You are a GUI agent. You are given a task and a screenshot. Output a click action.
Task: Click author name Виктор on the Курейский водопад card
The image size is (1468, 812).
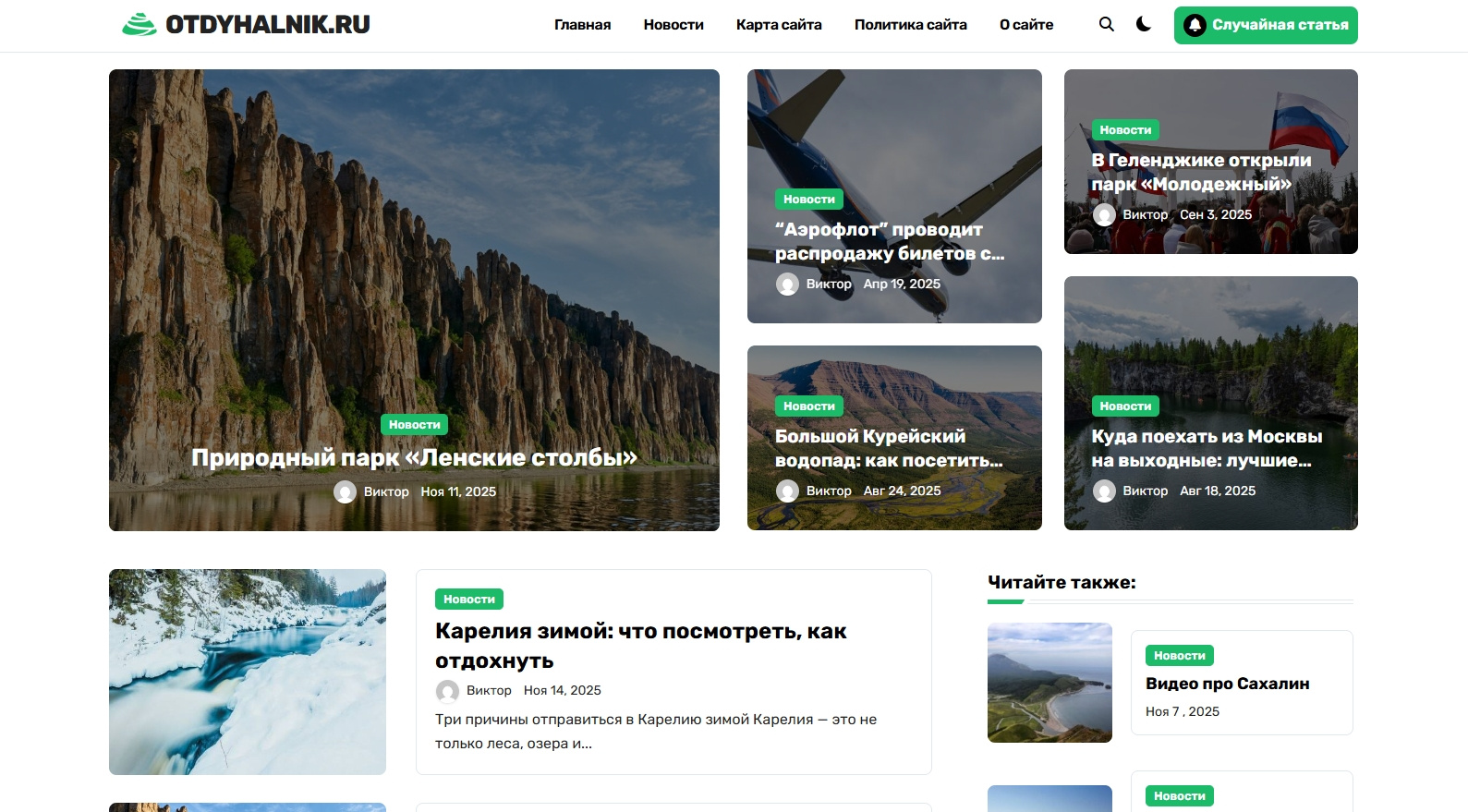tap(829, 491)
